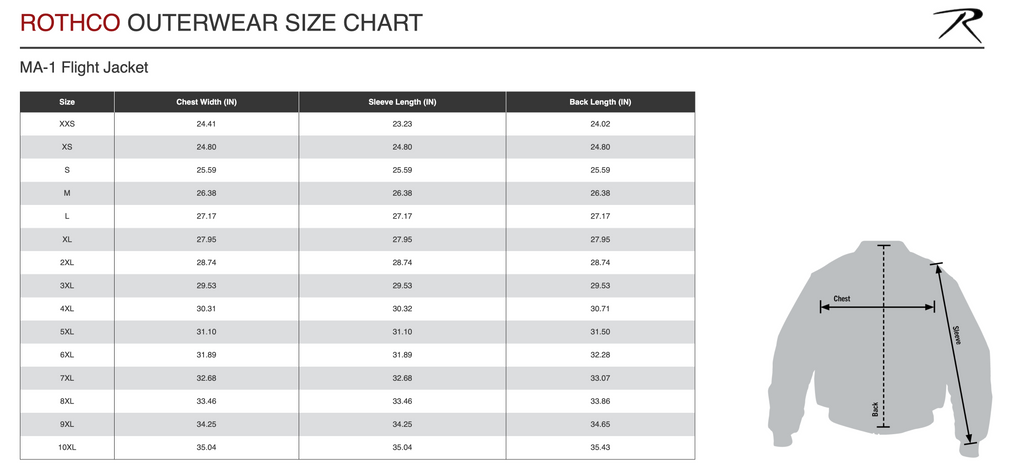The image size is (1024, 473).
Task: Click chest width value 24.41
Action: 206,124
